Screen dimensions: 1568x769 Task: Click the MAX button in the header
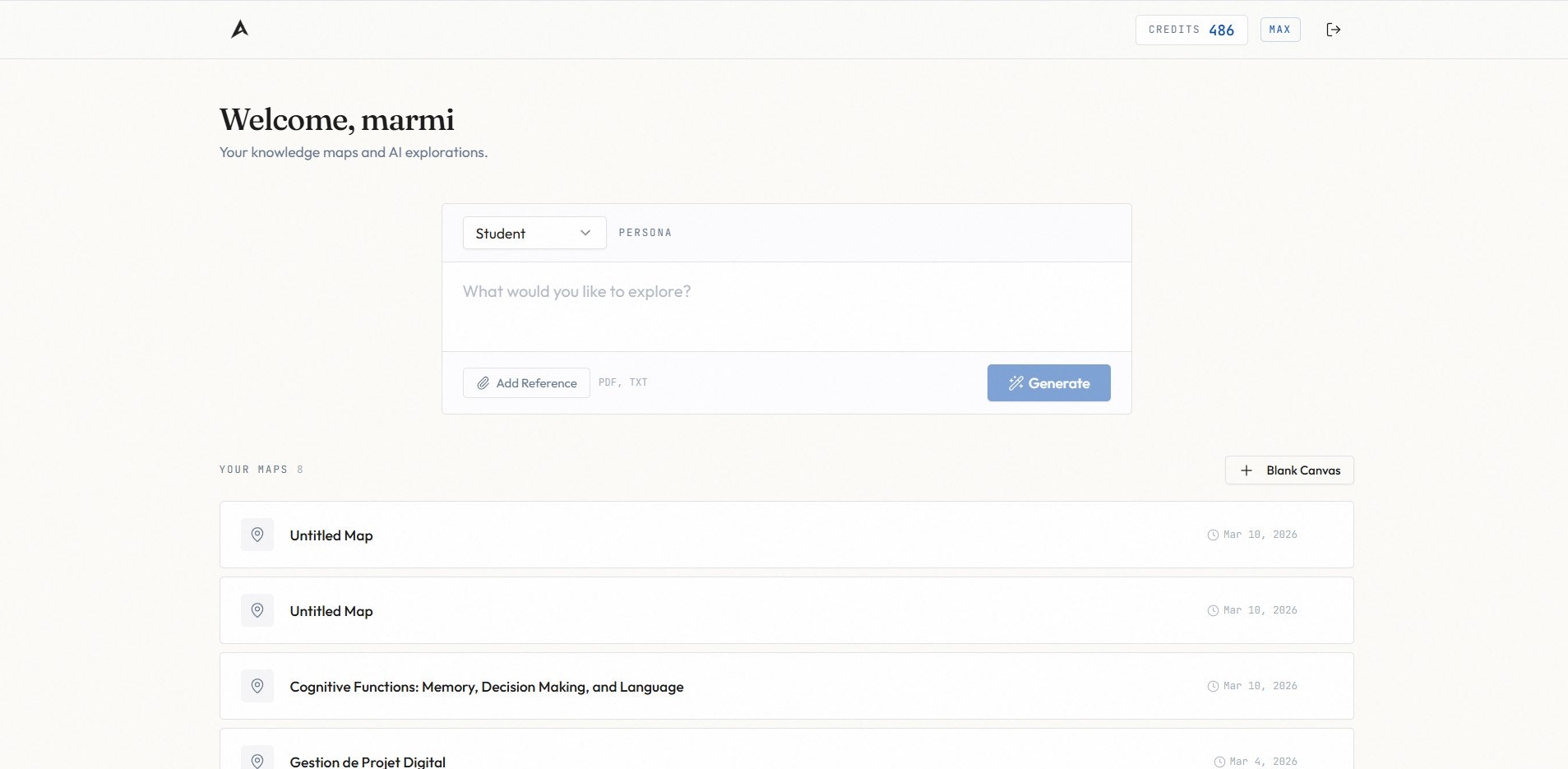(x=1279, y=29)
